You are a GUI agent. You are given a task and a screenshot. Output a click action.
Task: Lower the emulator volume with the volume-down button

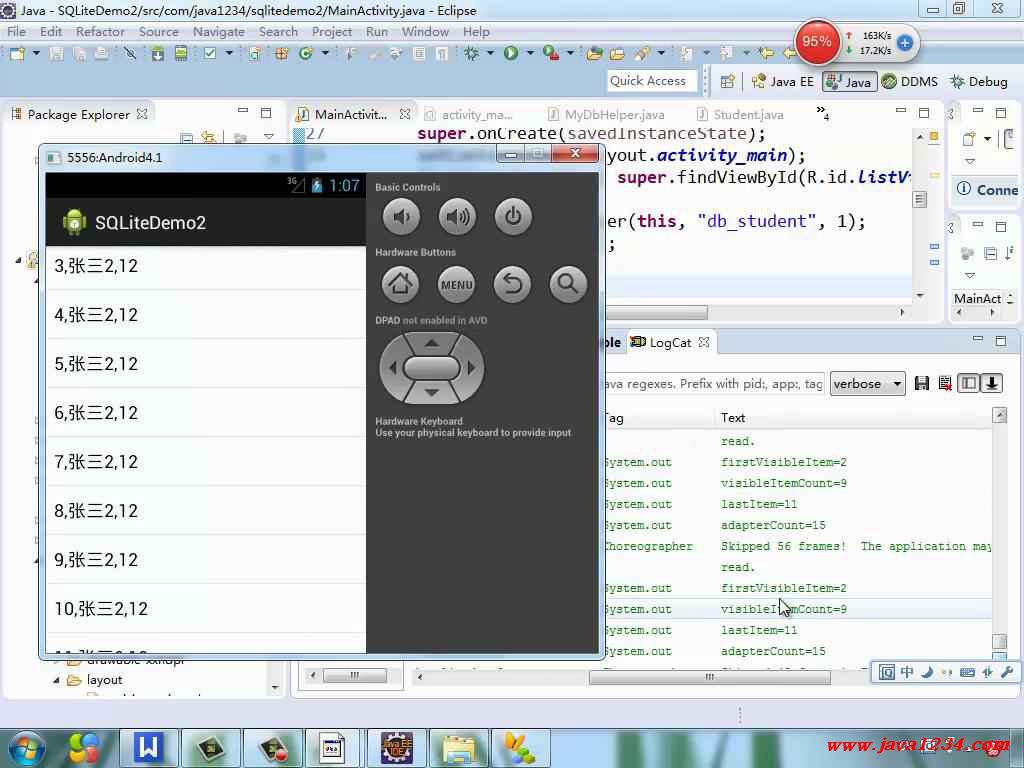[x=401, y=217]
